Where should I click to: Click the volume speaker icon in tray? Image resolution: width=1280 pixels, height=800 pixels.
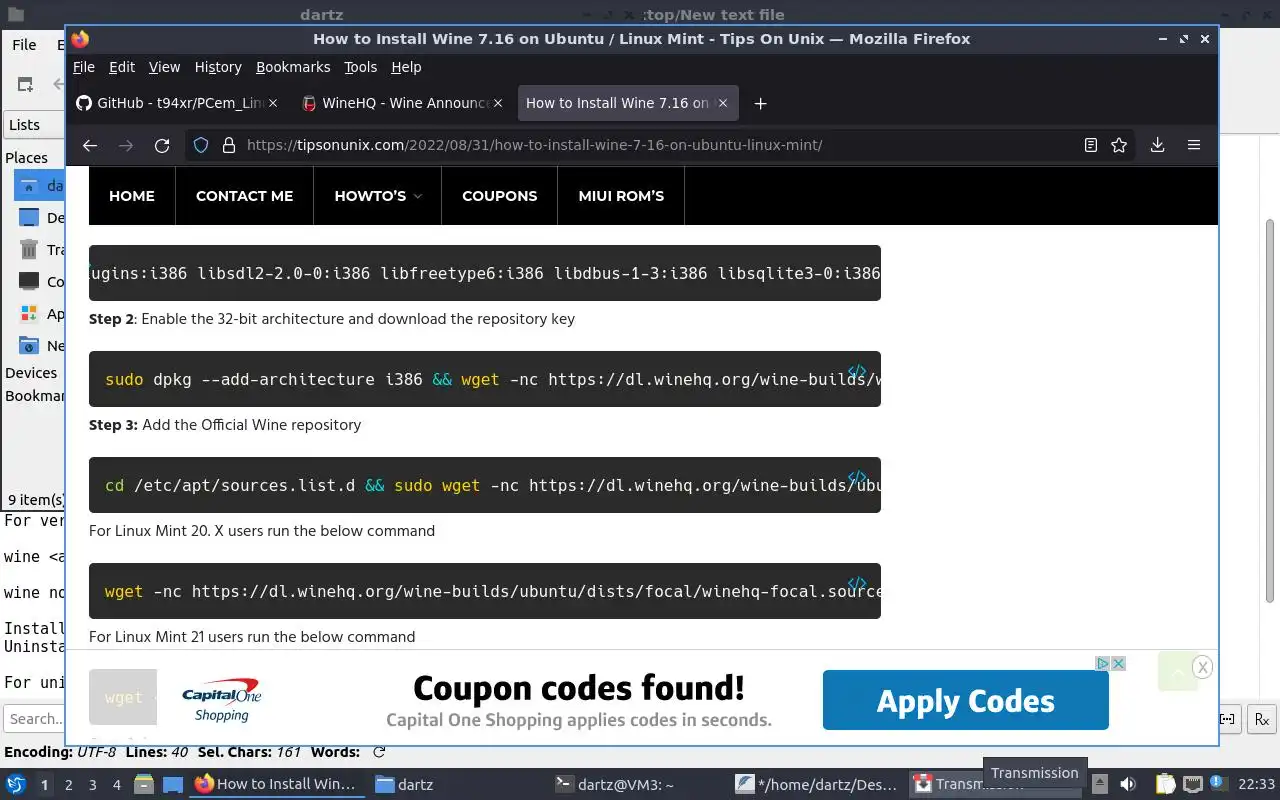click(x=1128, y=784)
